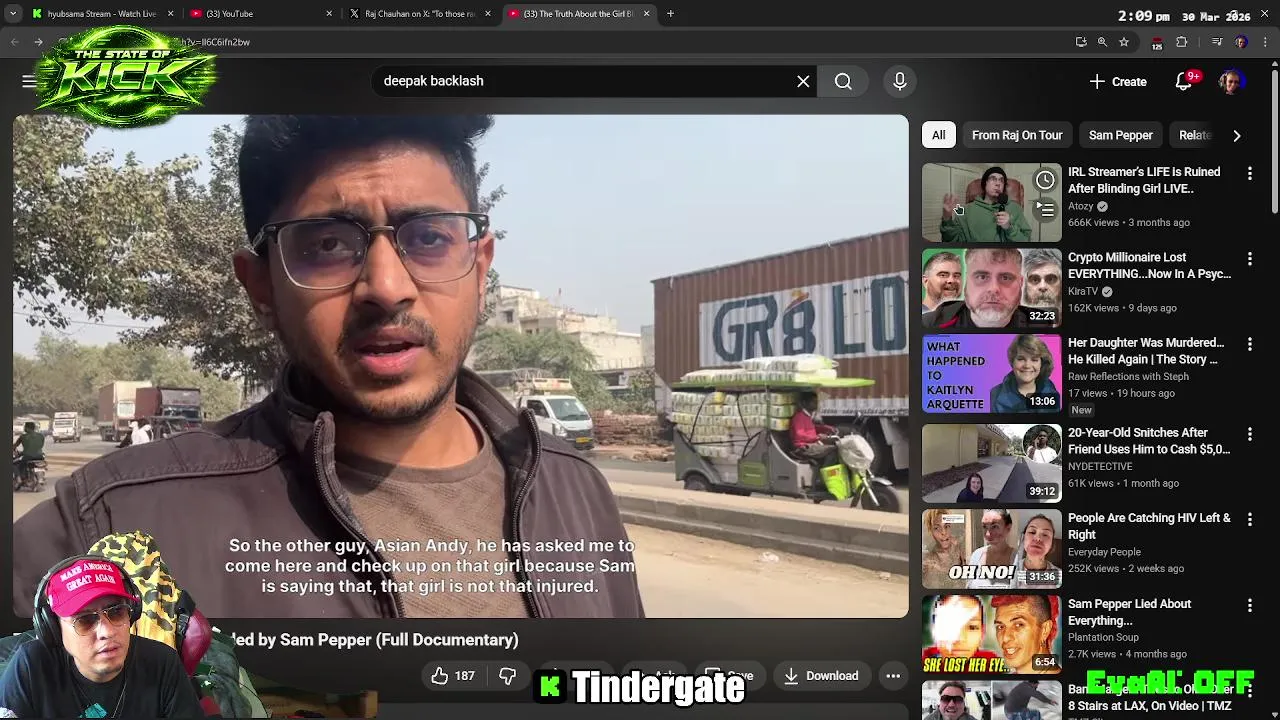Click the Add to queue icon on Atozy thumbnail

point(1044,209)
